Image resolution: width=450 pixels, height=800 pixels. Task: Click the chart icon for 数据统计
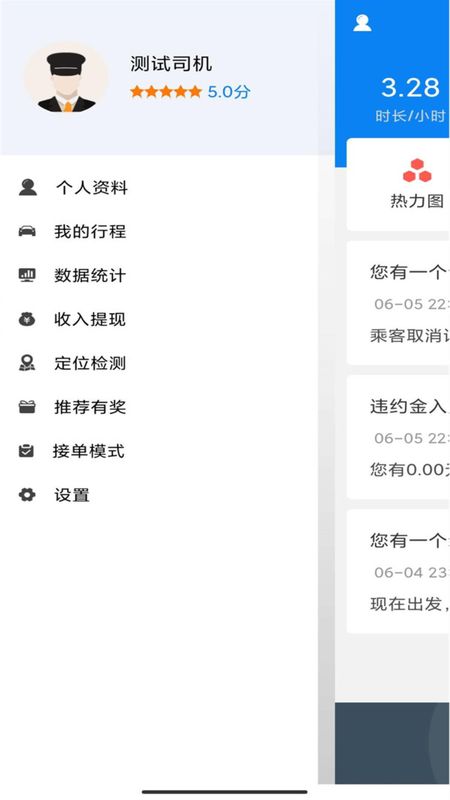(27, 275)
